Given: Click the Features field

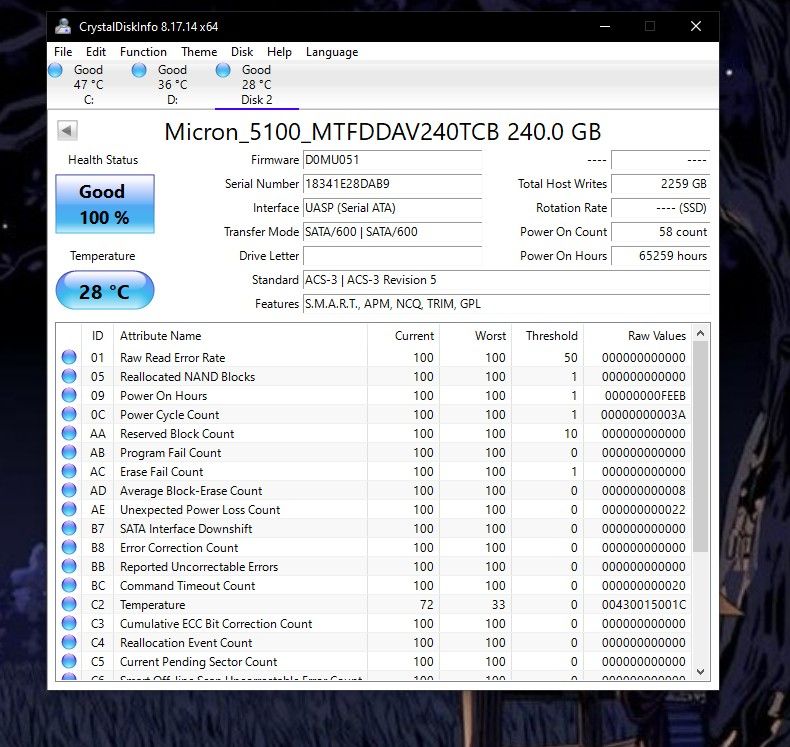Looking at the screenshot, I should (x=506, y=304).
